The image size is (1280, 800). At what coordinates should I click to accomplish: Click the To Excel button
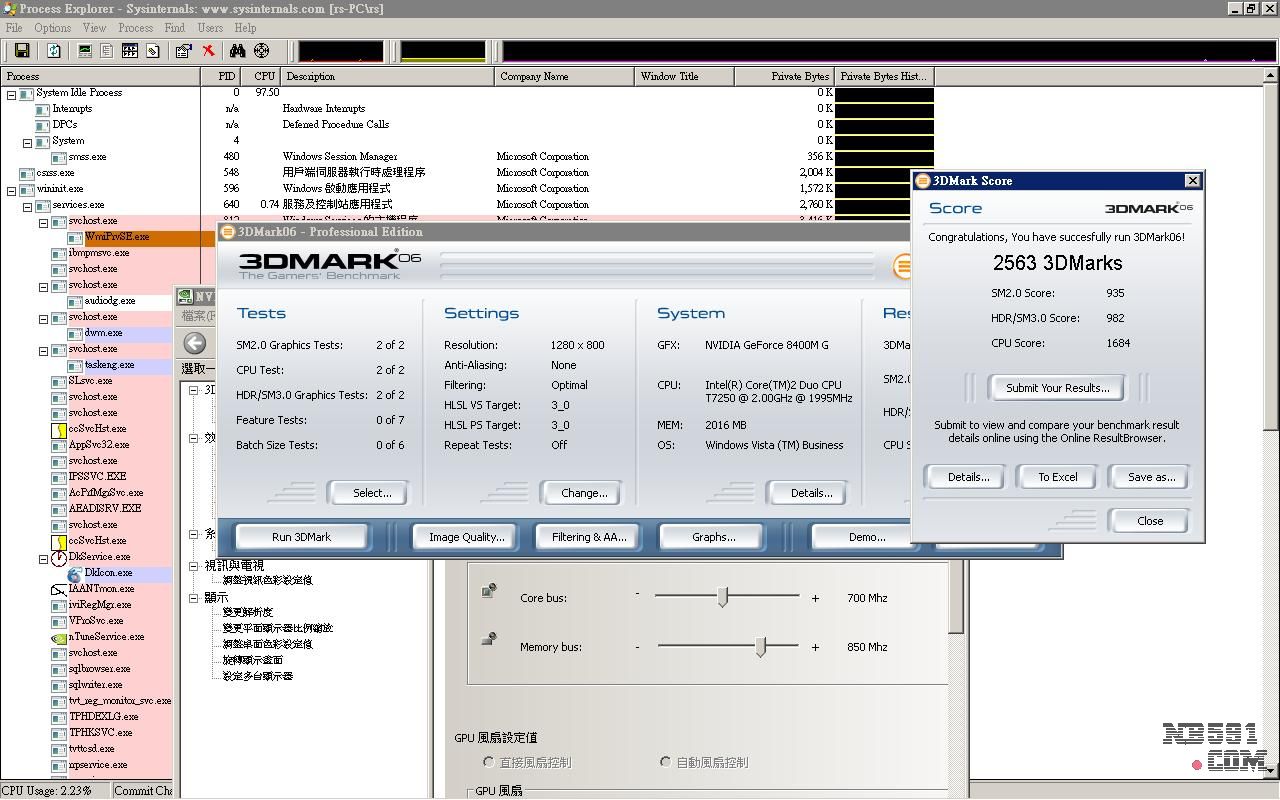click(1057, 477)
